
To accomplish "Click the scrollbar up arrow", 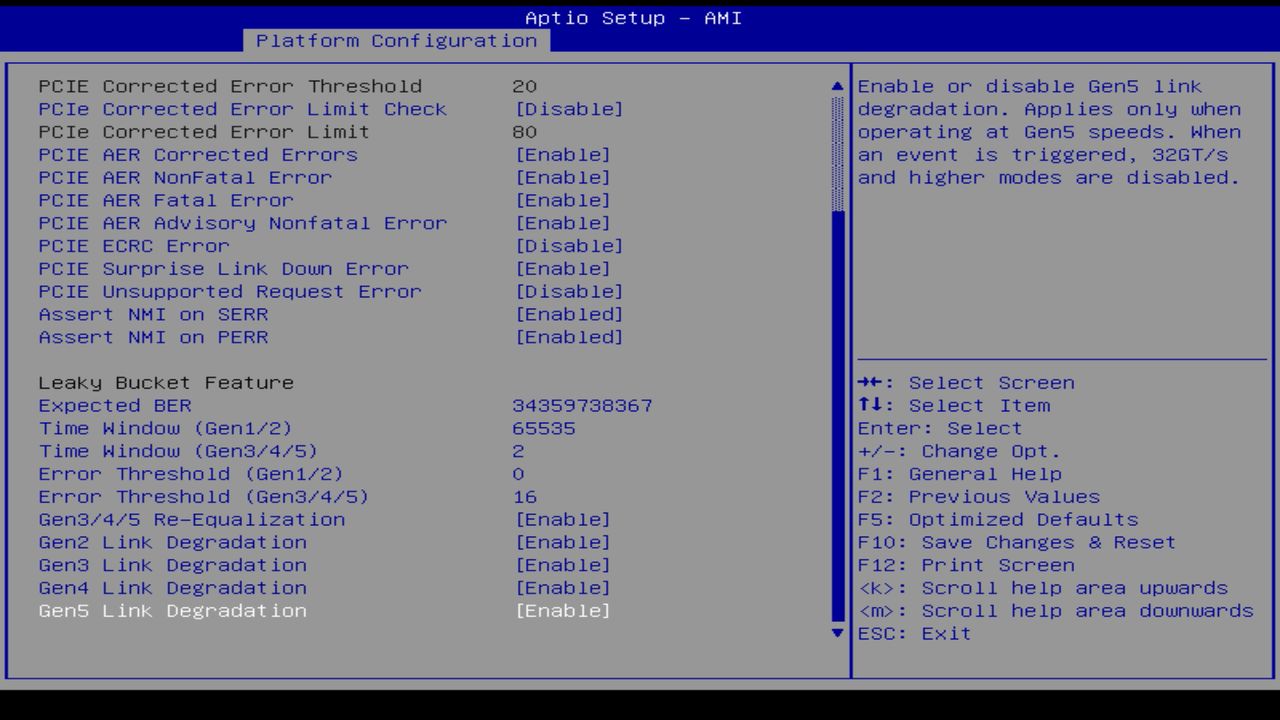I will (x=836, y=86).
